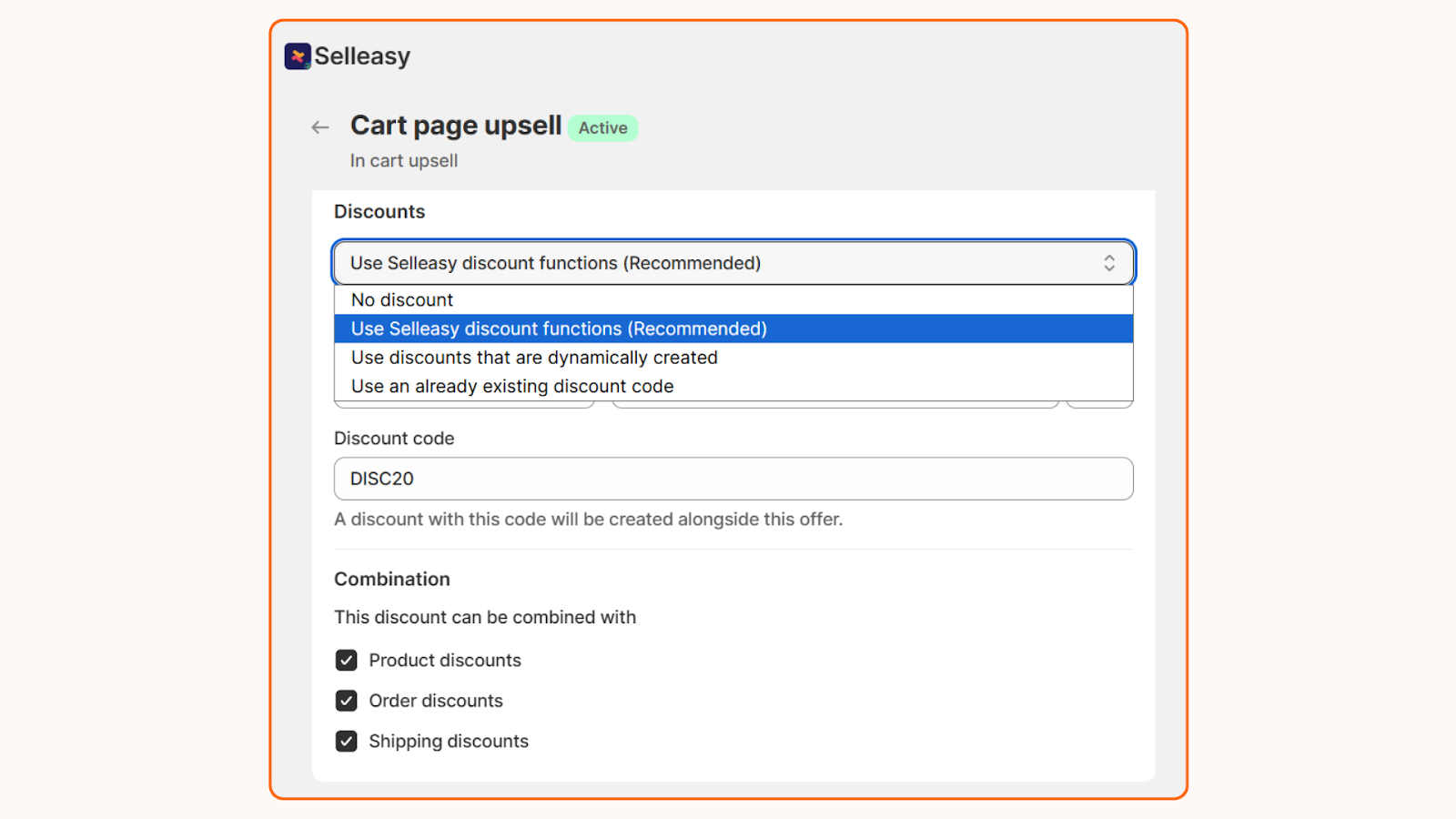
Task: Select 'No discount' from the dropdown list
Action: [x=401, y=299]
